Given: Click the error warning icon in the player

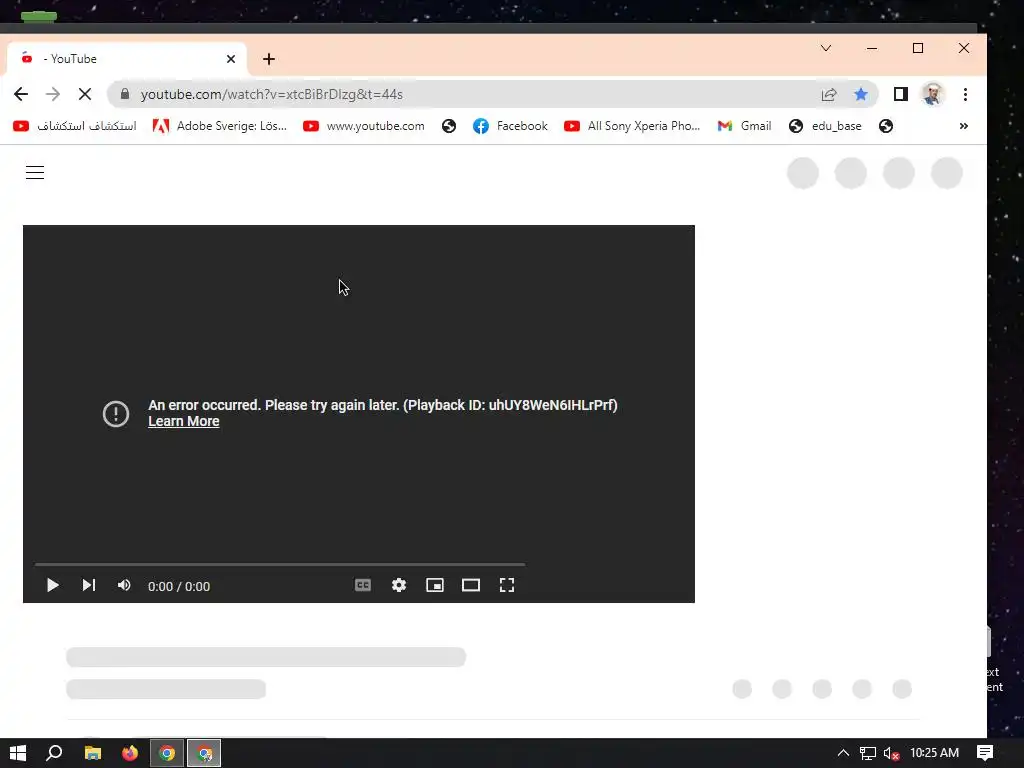Looking at the screenshot, I should click(116, 413).
